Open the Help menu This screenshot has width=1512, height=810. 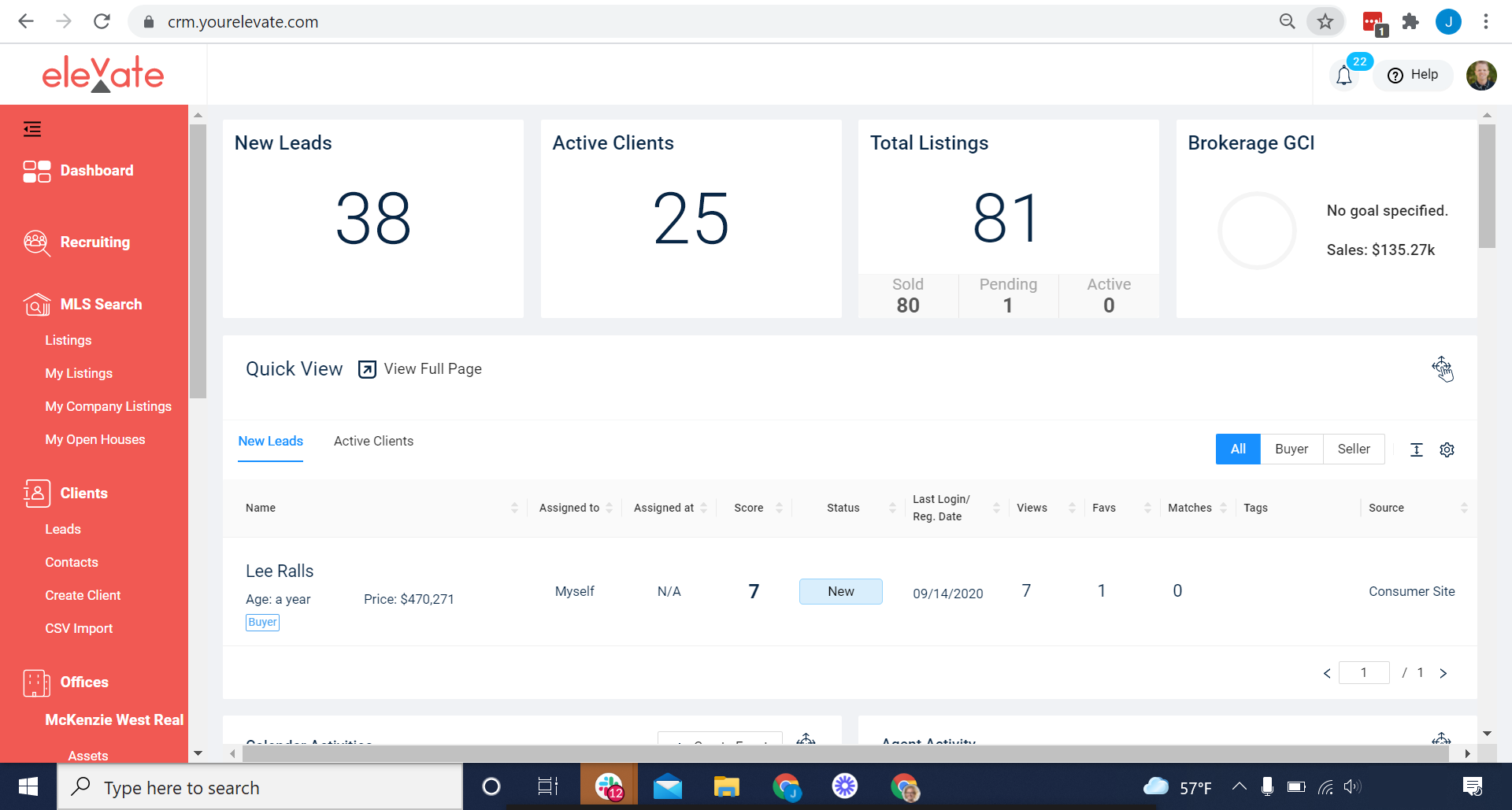pyautogui.click(x=1413, y=75)
